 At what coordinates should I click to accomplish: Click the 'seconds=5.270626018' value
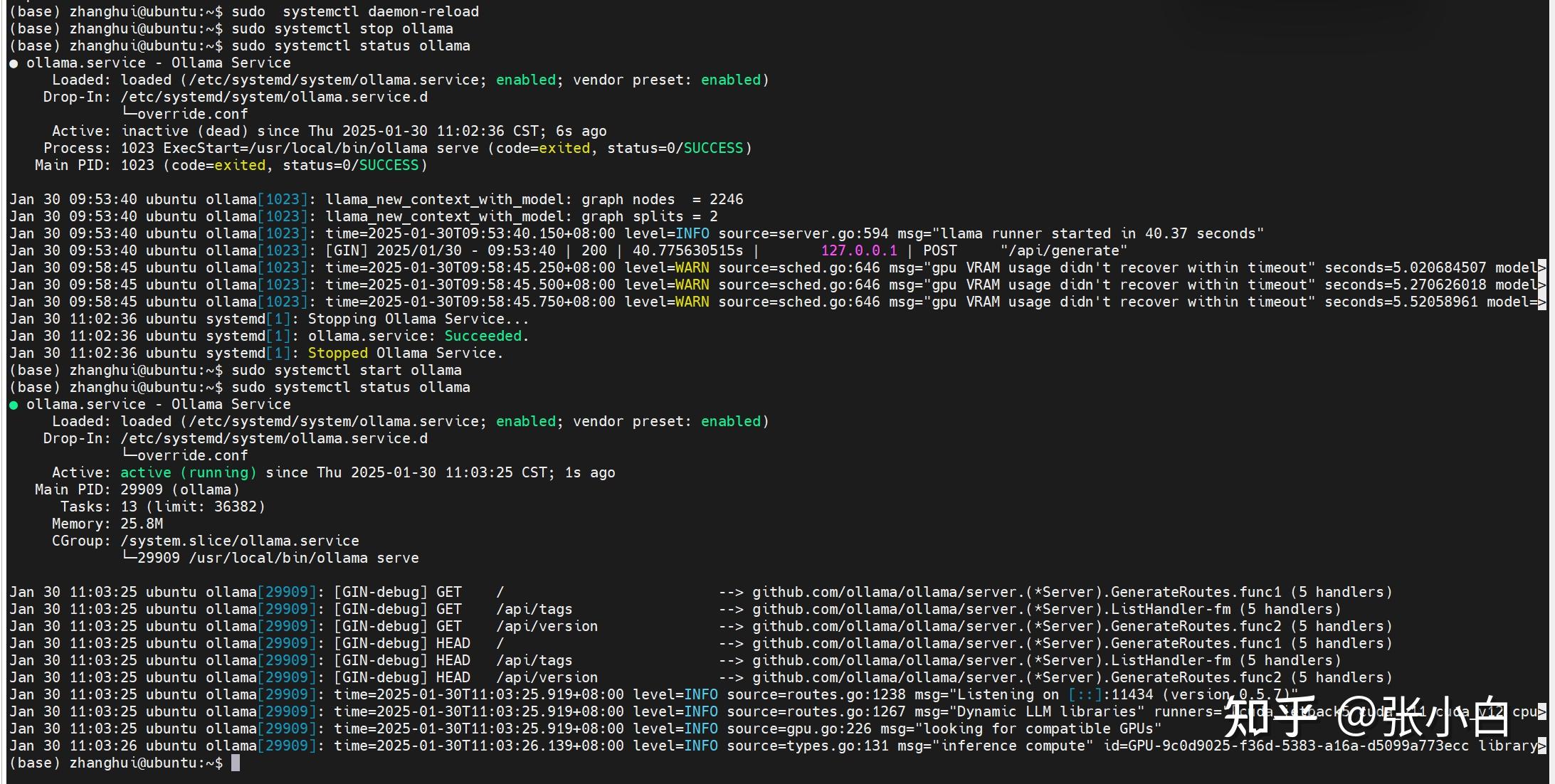point(1406,285)
